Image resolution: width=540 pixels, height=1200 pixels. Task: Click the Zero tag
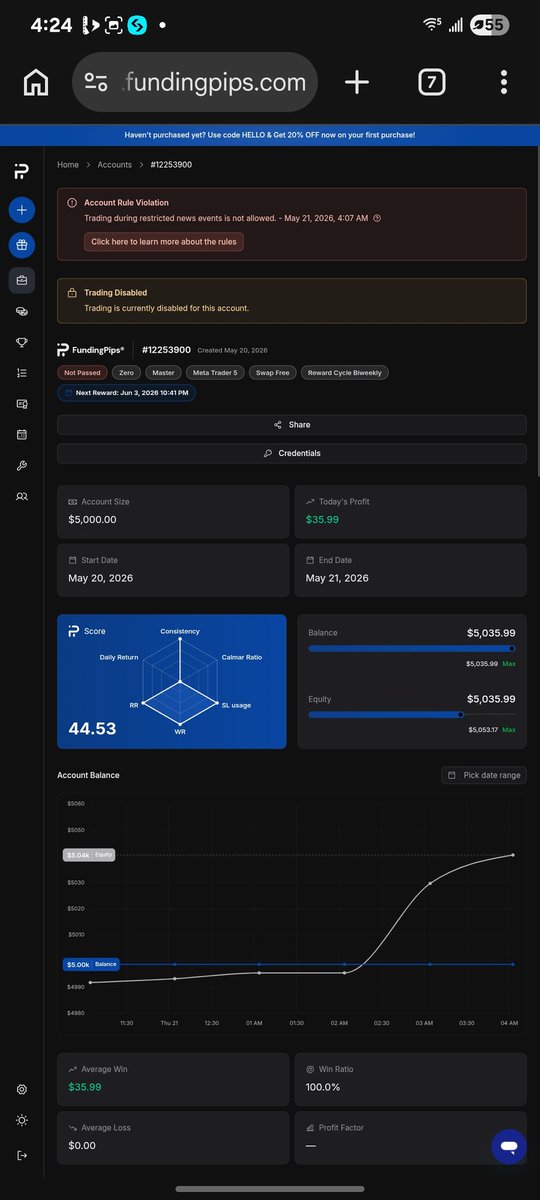pos(127,372)
